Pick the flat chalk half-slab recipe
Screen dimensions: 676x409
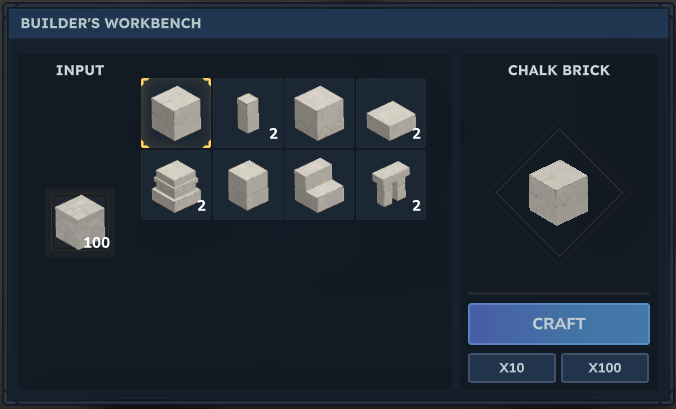390,115
